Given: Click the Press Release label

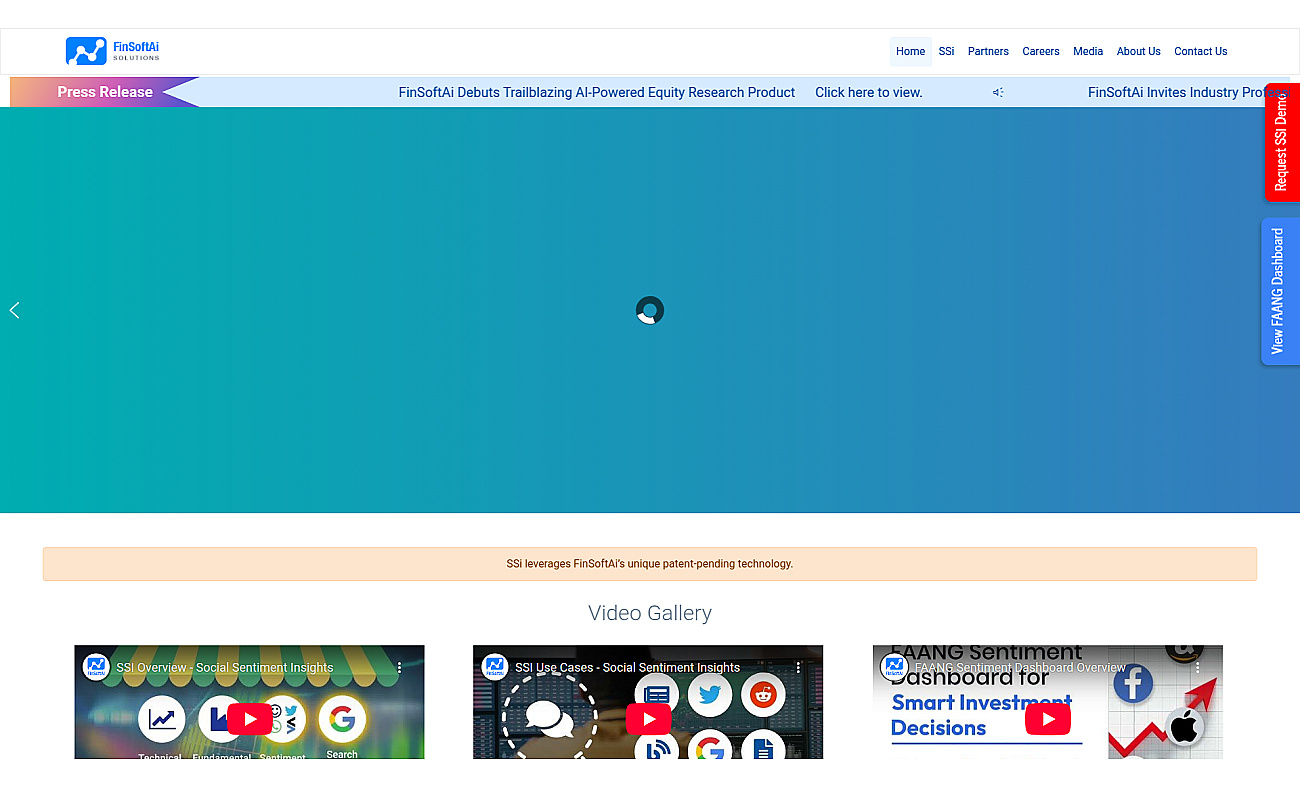Looking at the screenshot, I should tap(105, 92).
